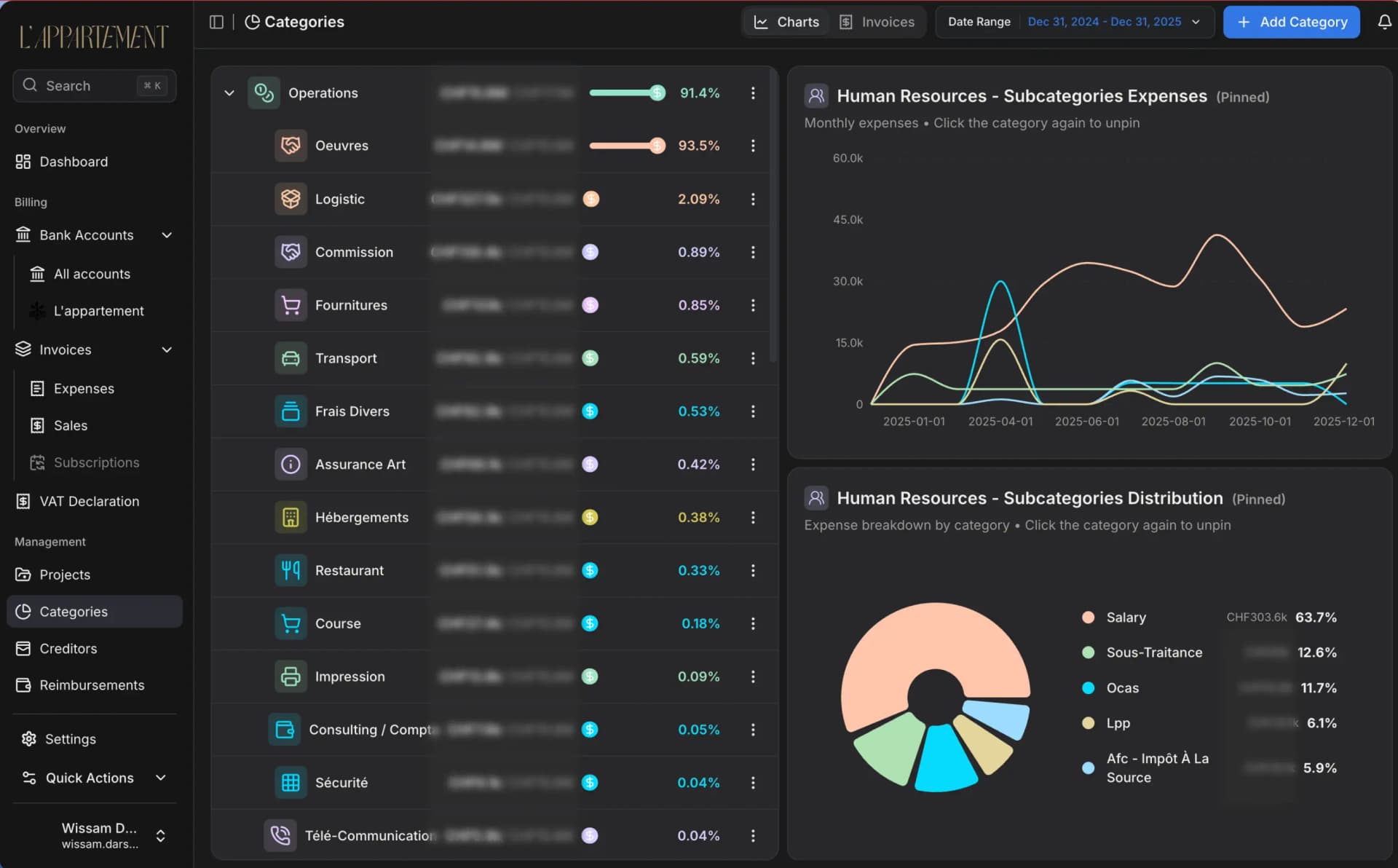Toggle Ocas legend entry
Screen dimensions: 1398x868
point(1122,688)
